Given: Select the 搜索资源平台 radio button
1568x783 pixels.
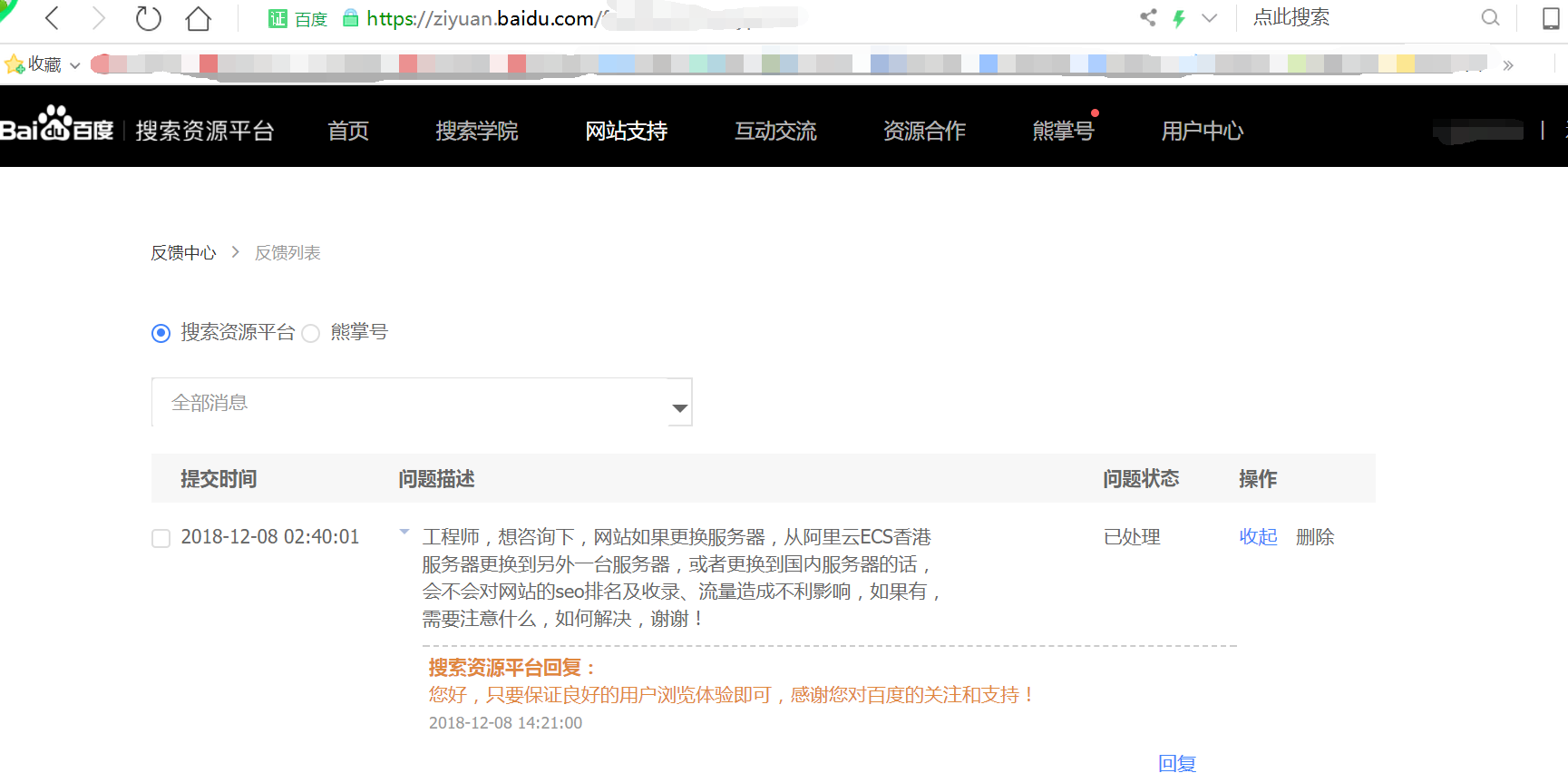Looking at the screenshot, I should pos(161,333).
